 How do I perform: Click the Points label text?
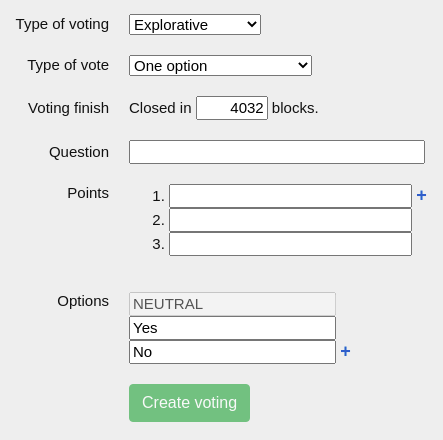click(x=88, y=193)
